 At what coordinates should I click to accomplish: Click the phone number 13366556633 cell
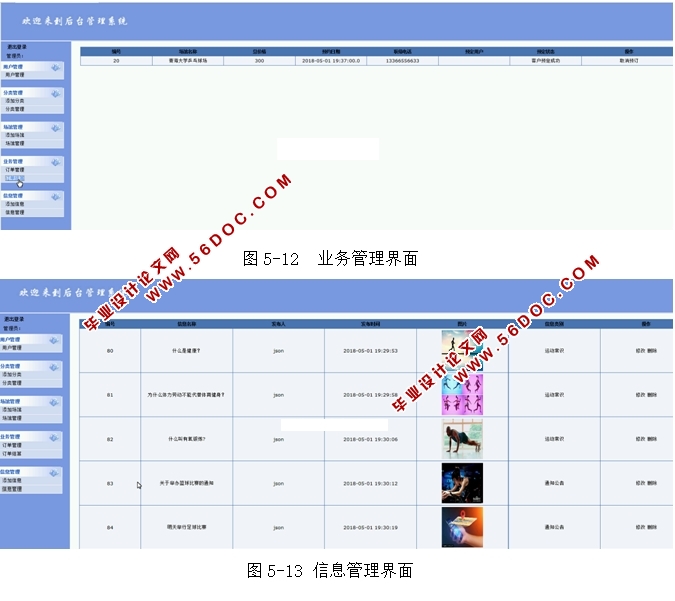pos(403,61)
